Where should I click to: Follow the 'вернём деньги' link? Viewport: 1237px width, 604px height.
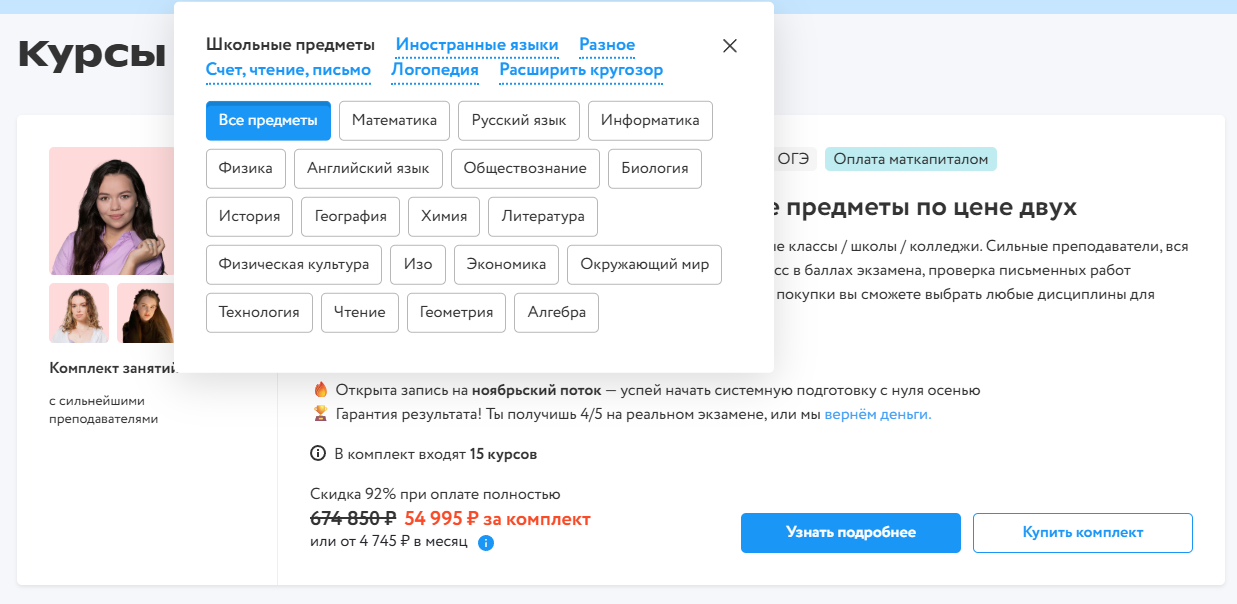pyautogui.click(x=877, y=414)
